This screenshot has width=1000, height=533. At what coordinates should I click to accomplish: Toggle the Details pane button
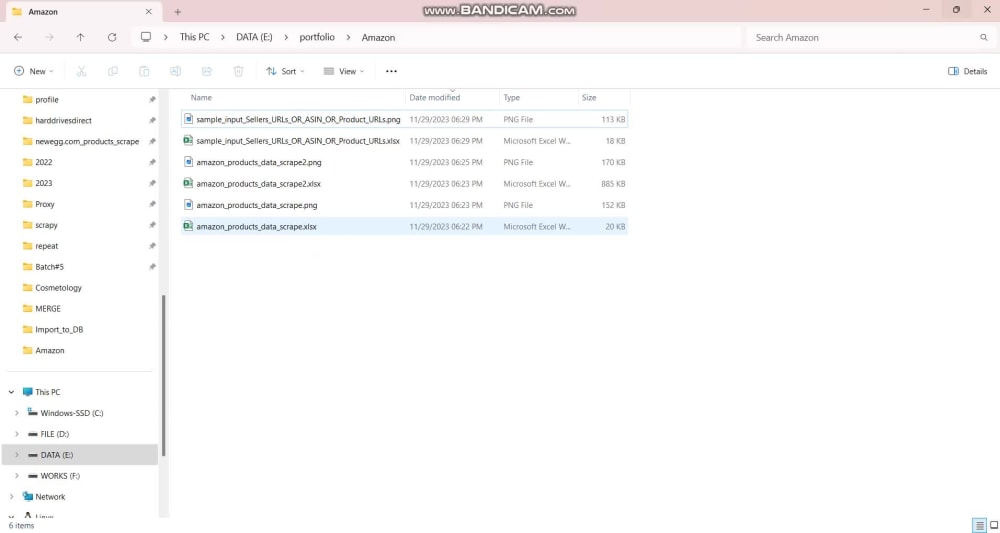pyautogui.click(x=967, y=71)
